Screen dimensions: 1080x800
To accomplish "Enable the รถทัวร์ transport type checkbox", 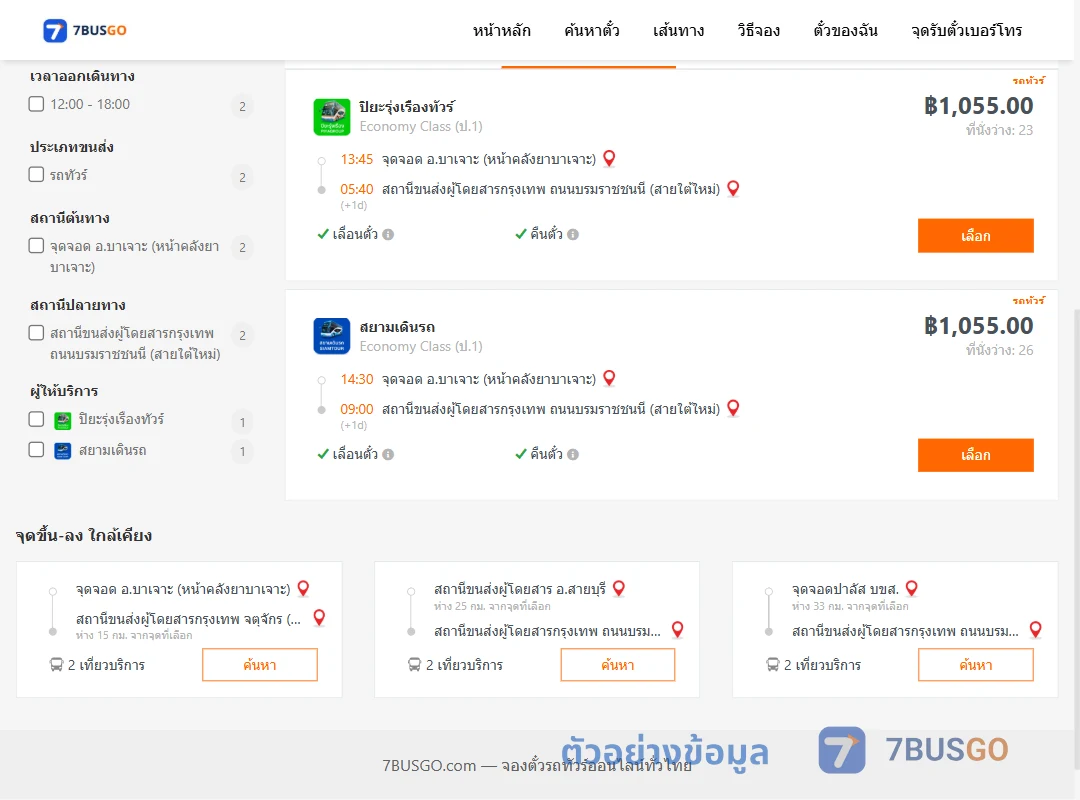I will point(37,174).
